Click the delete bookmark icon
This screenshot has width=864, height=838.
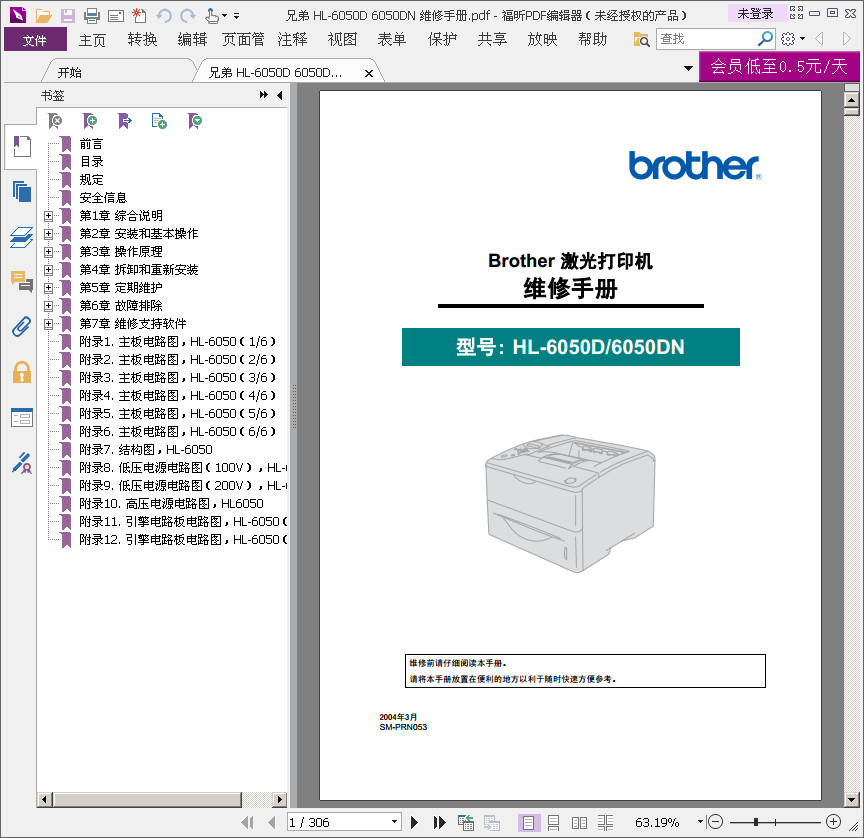[55, 121]
